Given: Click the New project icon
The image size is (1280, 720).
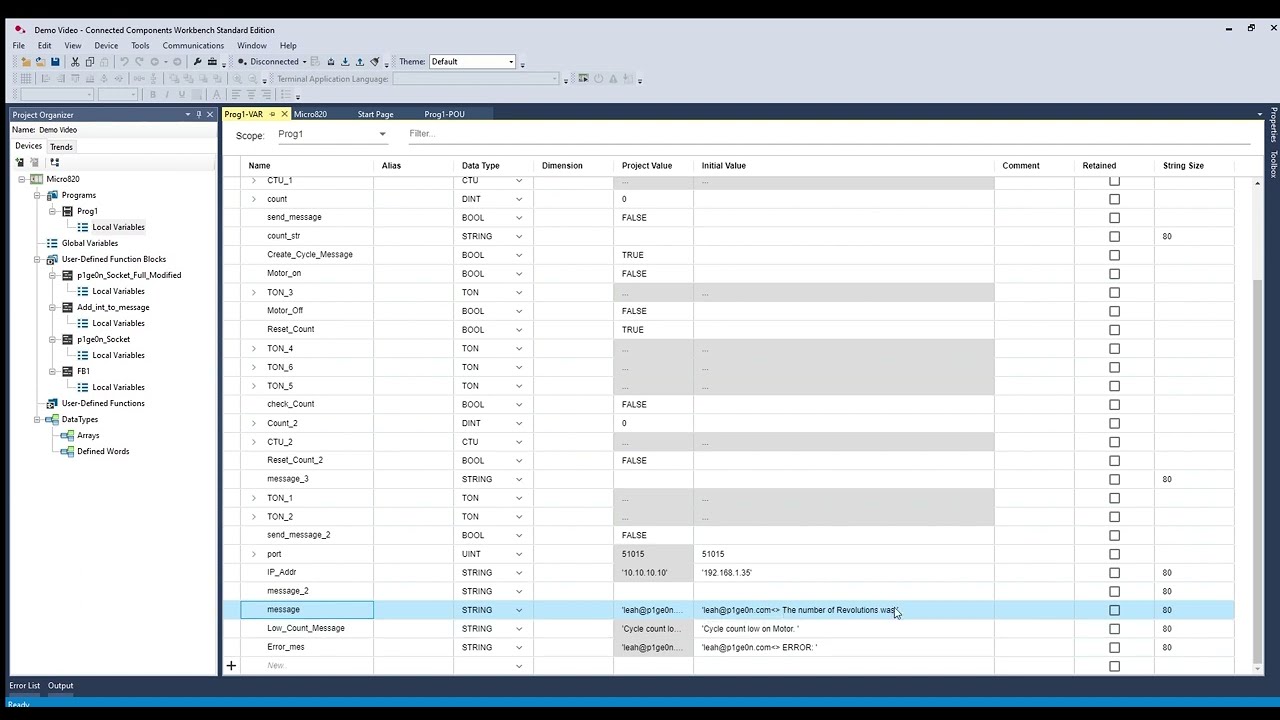Looking at the screenshot, I should pos(26,62).
